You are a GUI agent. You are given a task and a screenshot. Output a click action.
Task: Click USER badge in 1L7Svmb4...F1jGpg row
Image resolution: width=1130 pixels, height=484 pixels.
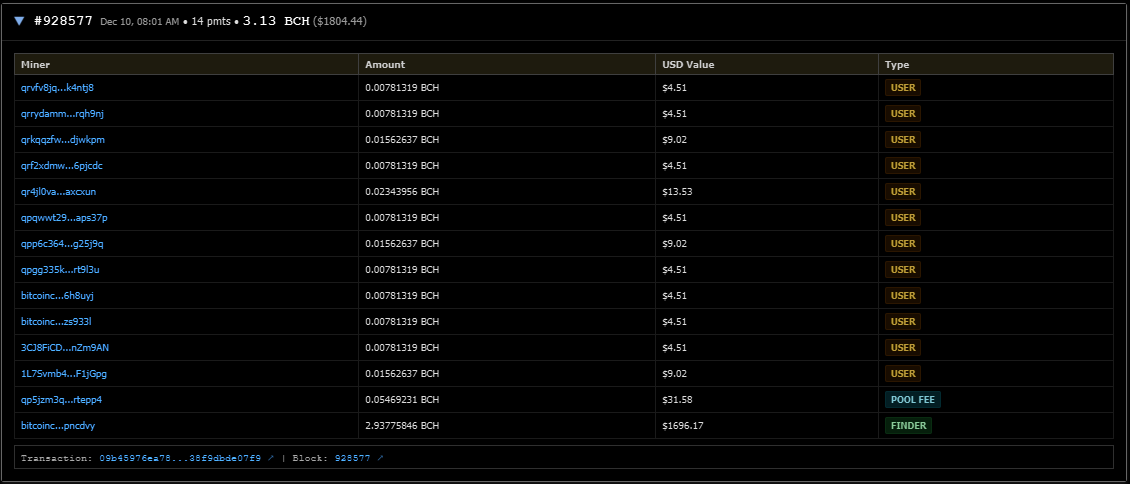click(x=903, y=374)
